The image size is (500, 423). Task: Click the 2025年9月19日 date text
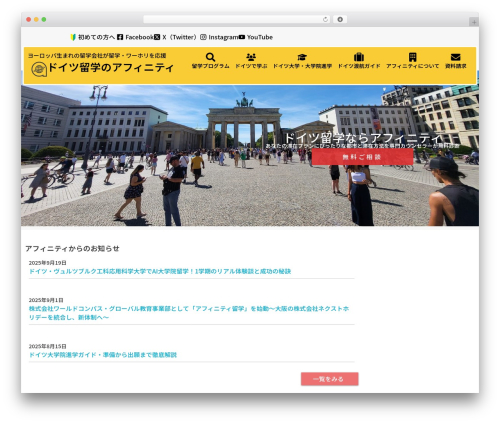tap(47, 263)
